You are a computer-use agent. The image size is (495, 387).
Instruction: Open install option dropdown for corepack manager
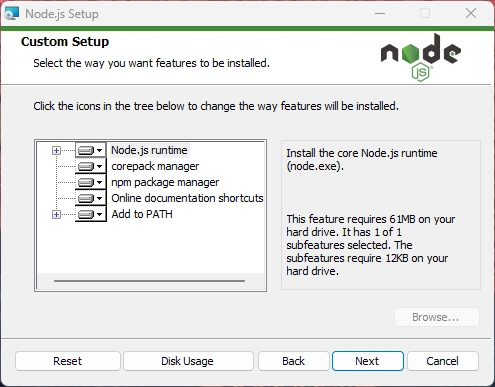click(91, 166)
